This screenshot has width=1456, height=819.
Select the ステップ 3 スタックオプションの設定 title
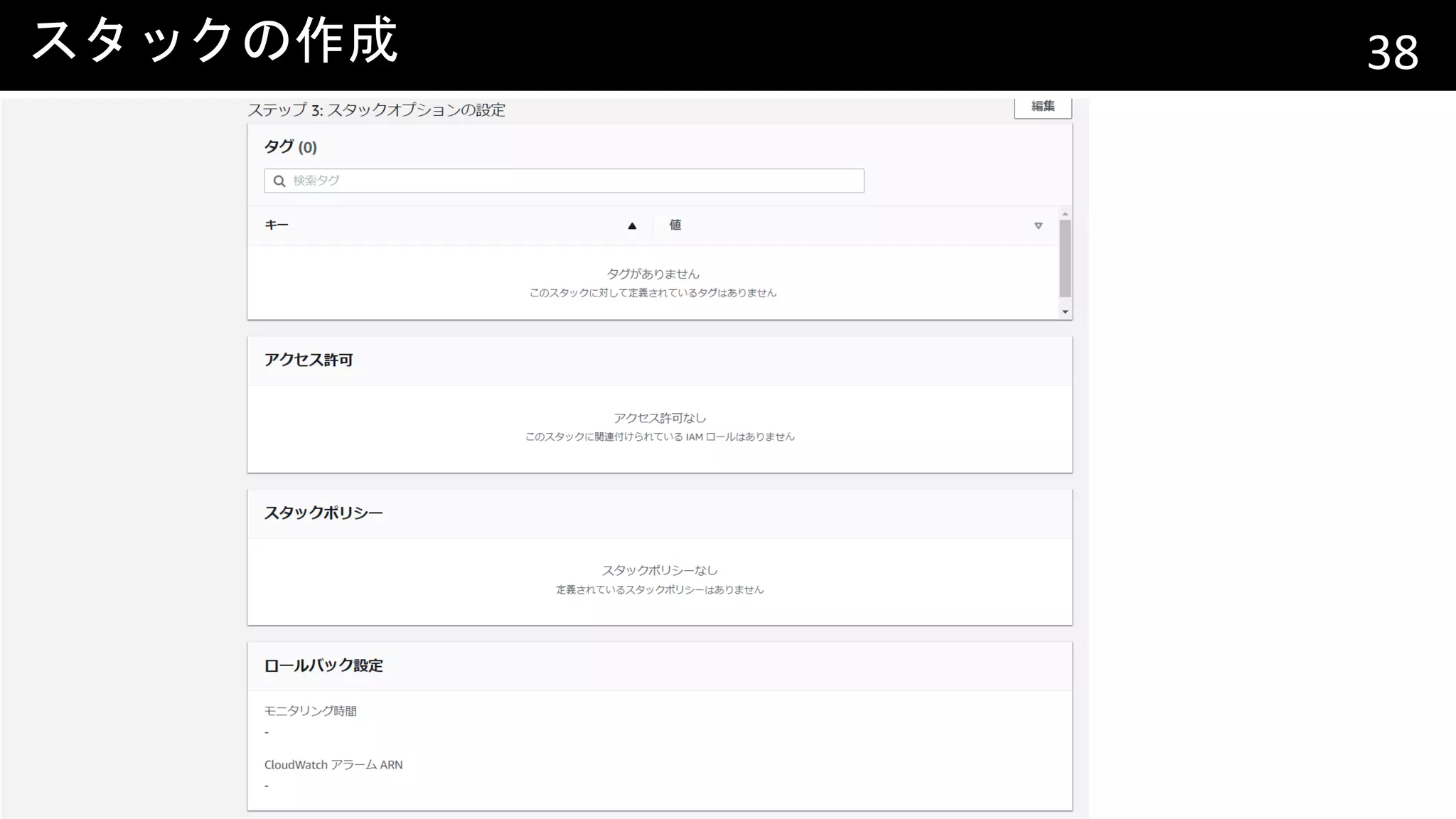tap(376, 110)
